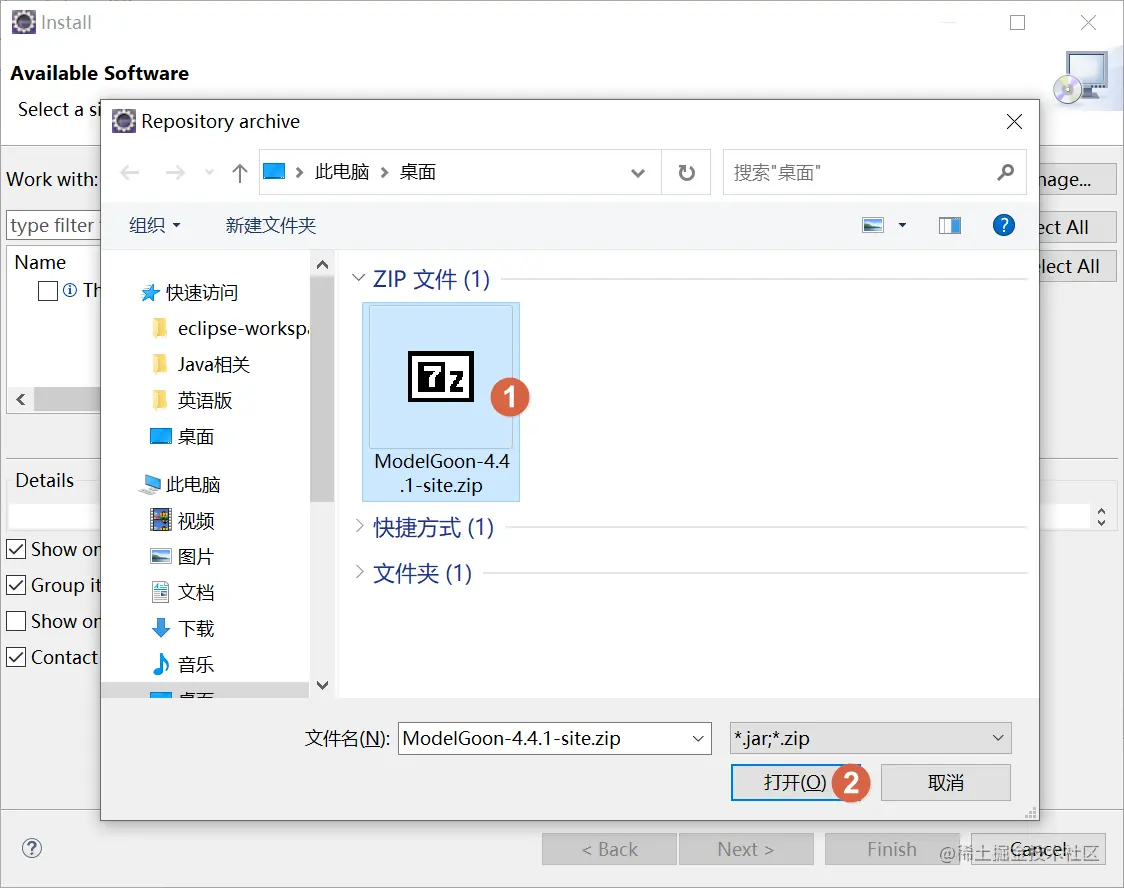Click the search magnifier in 搜索"桌面" box
1124x888 pixels.
pyautogui.click(x=1005, y=172)
